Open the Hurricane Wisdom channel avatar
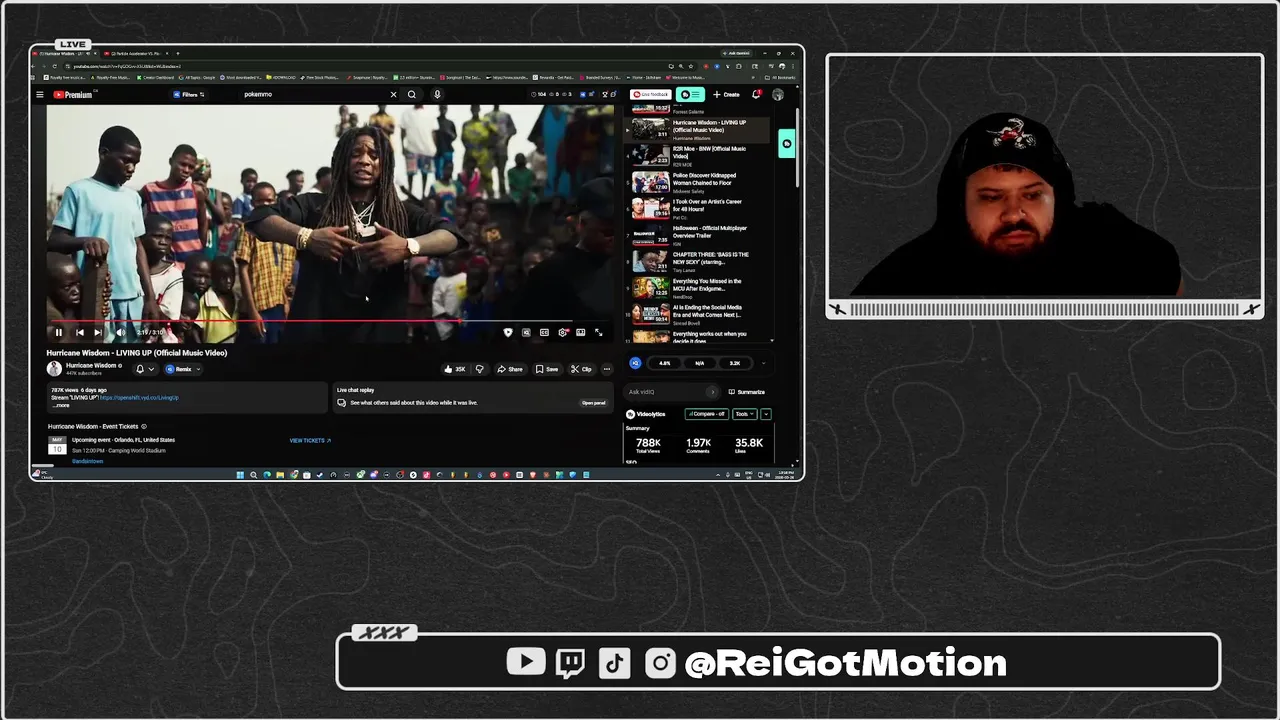1280x720 pixels. pos(54,369)
